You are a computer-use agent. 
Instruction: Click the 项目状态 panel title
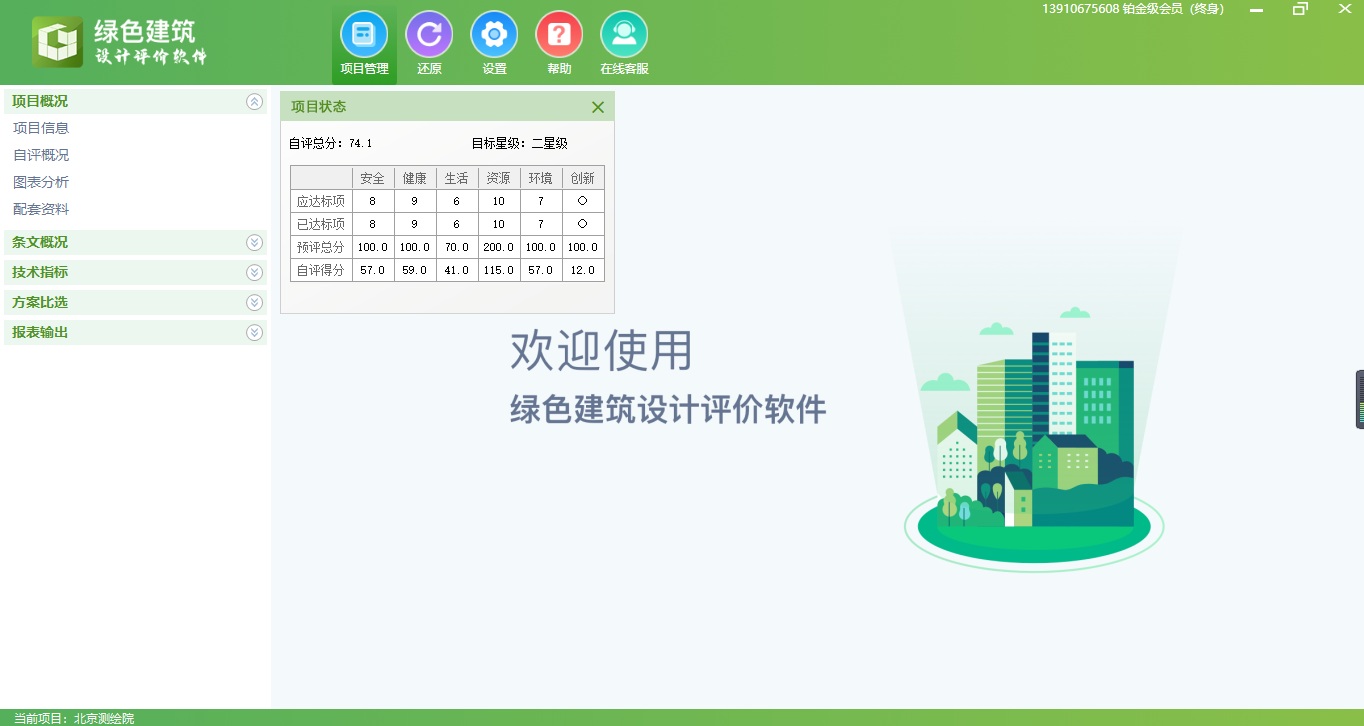tap(319, 107)
